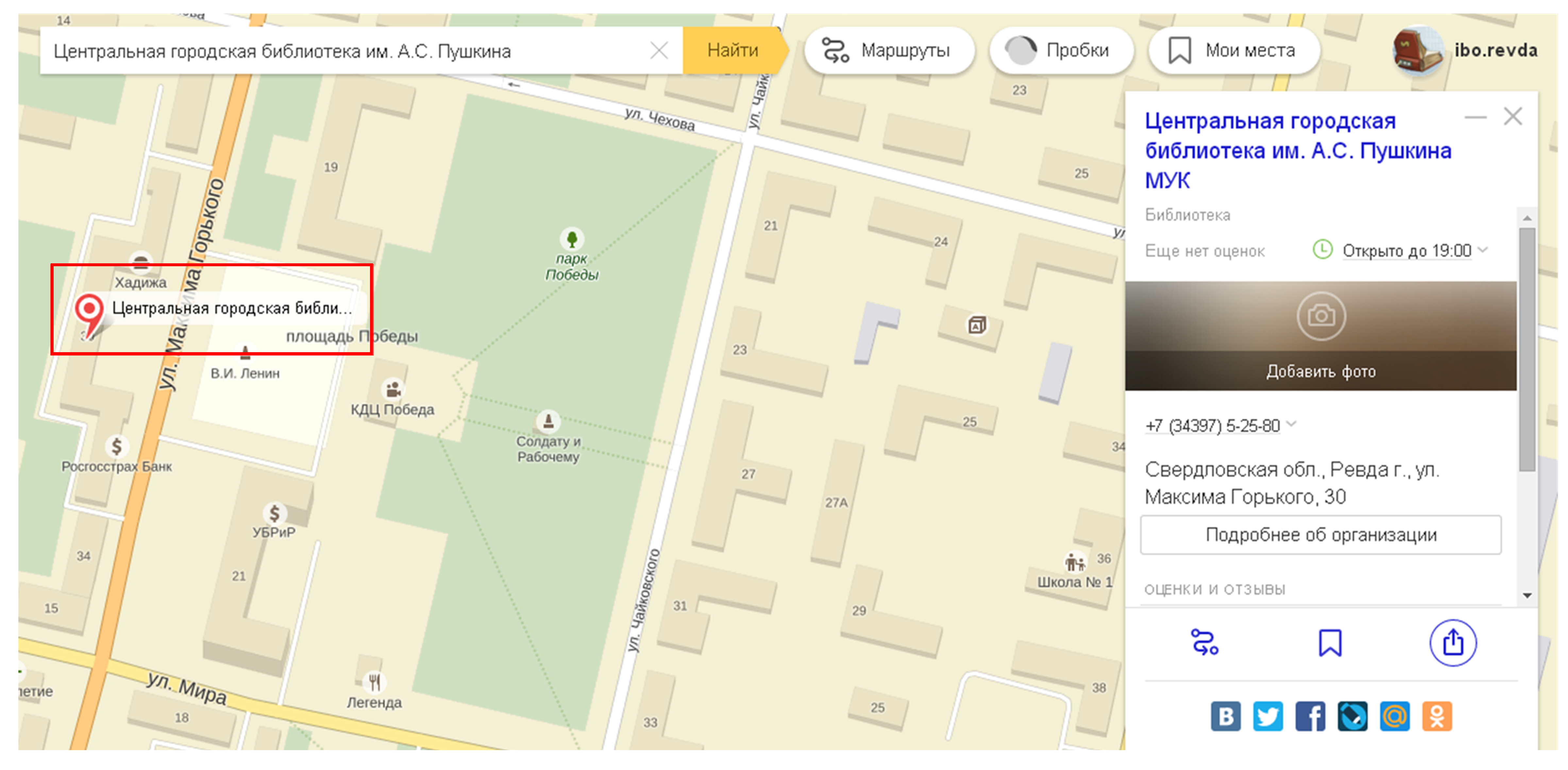Click the red library map pin
1568x770 pixels.
[90, 310]
